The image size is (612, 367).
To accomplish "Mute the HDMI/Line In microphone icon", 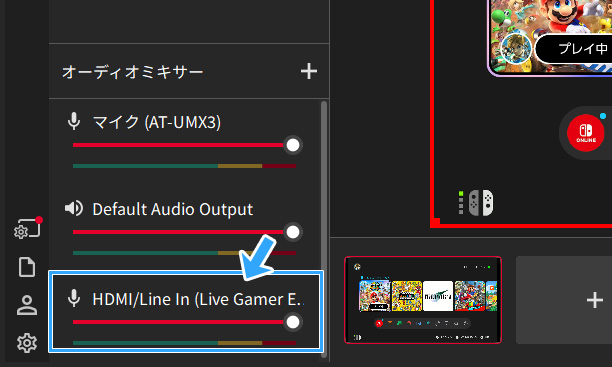I will (x=74, y=299).
